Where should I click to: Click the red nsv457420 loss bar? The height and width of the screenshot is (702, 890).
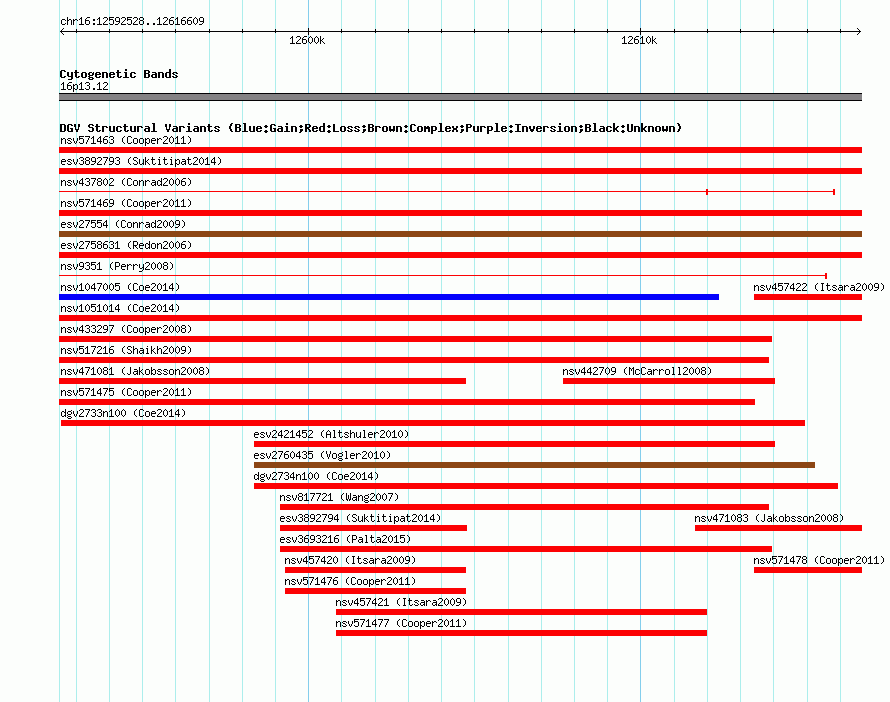[375, 570]
